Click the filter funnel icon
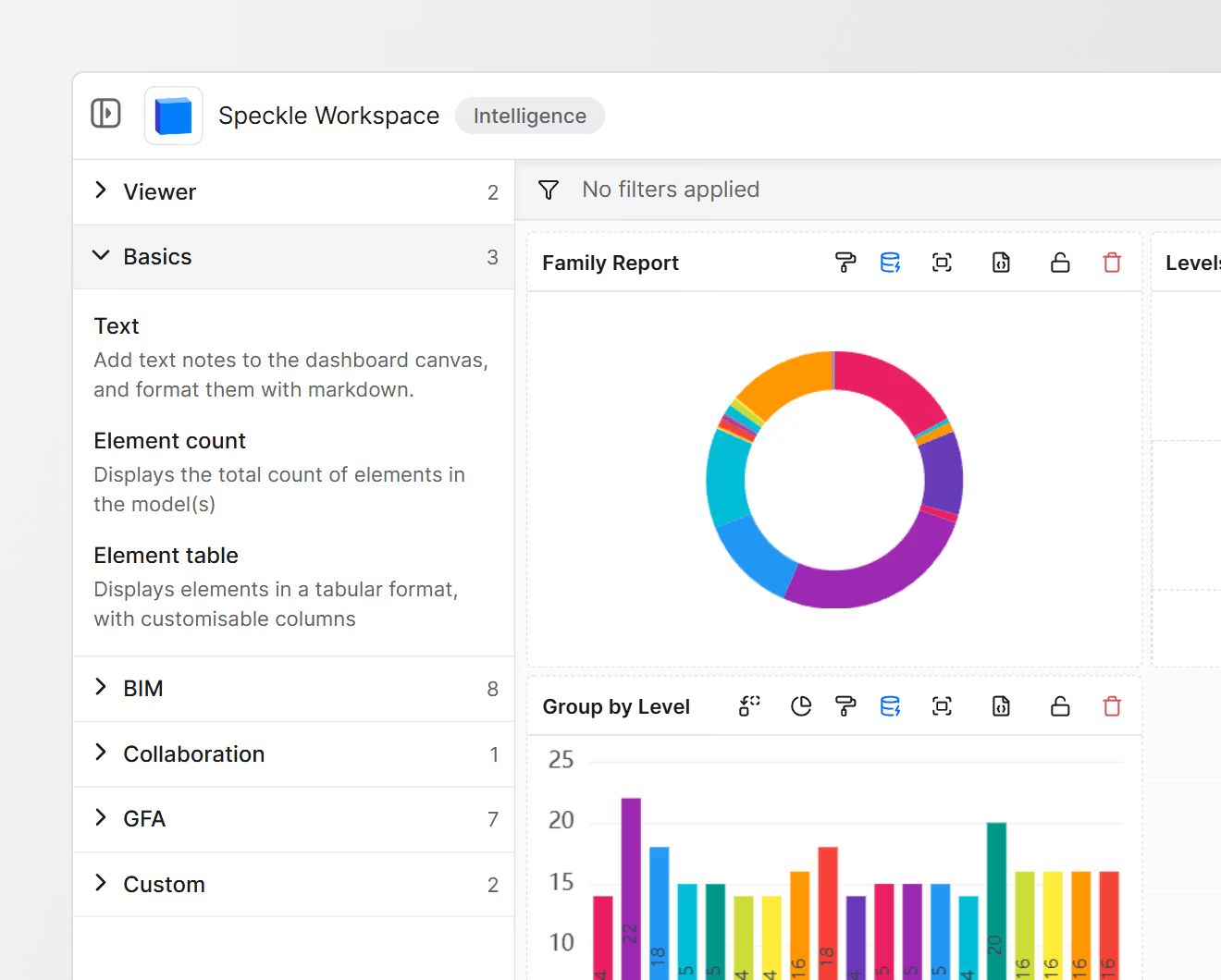This screenshot has height=980, width=1221. pos(549,190)
